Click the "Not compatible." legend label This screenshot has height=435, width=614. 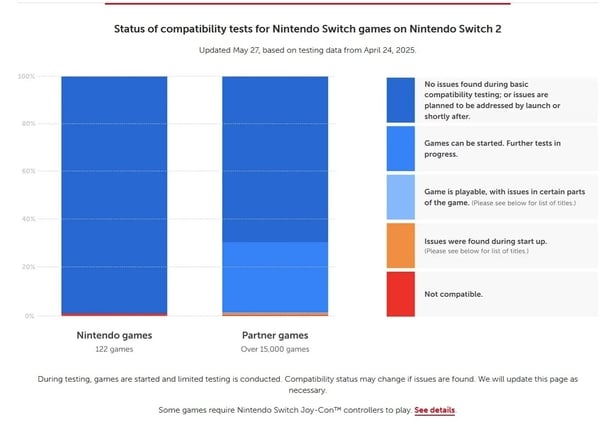(x=453, y=294)
